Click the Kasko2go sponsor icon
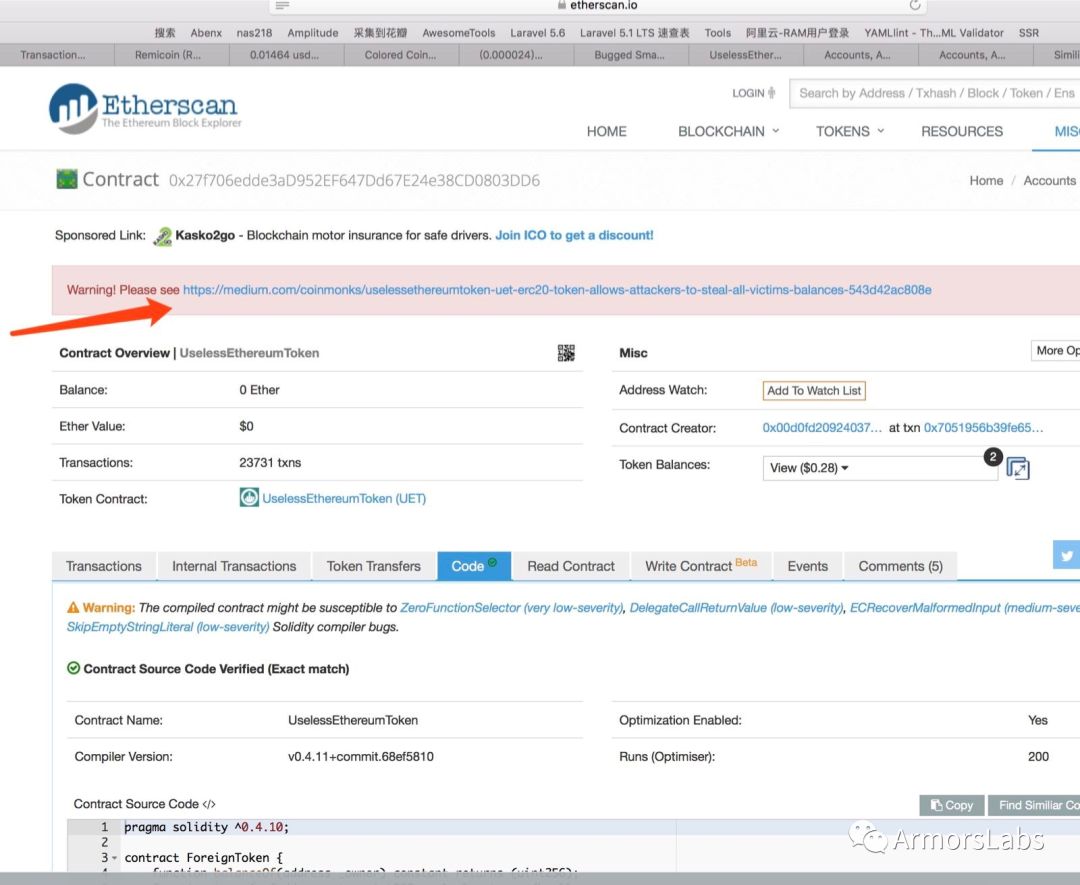 coord(163,236)
